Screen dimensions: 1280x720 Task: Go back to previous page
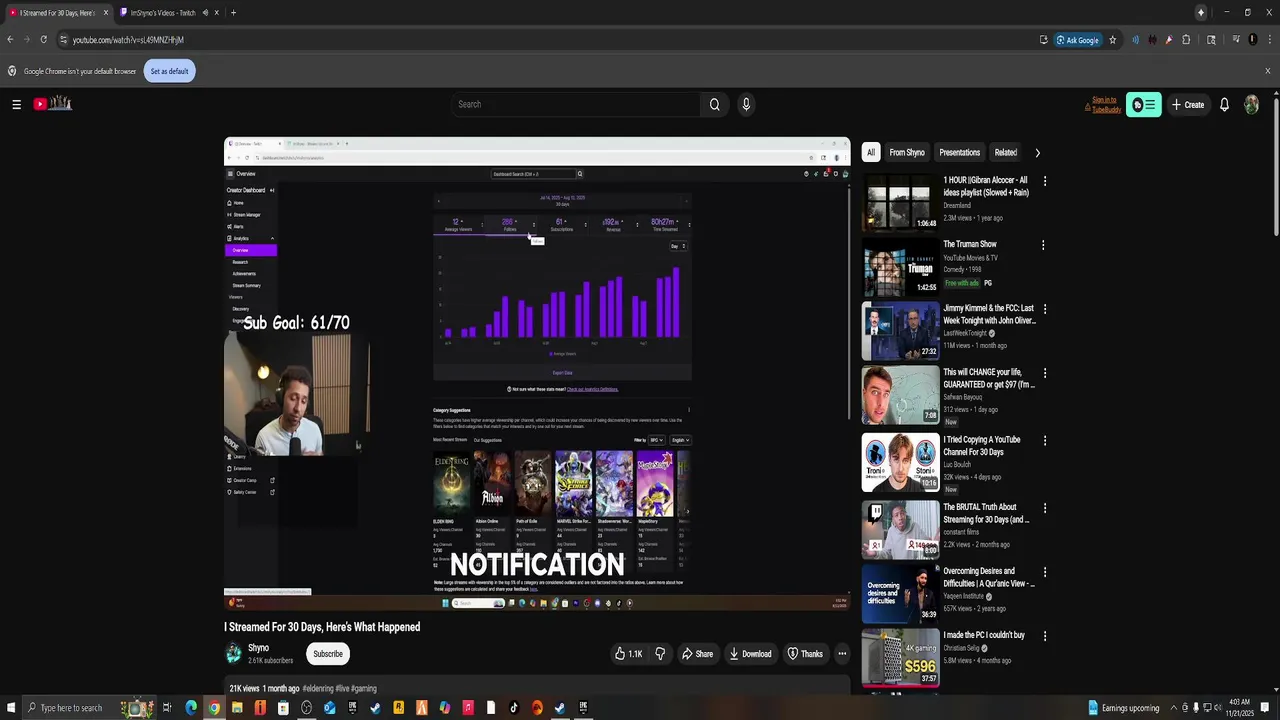point(10,40)
